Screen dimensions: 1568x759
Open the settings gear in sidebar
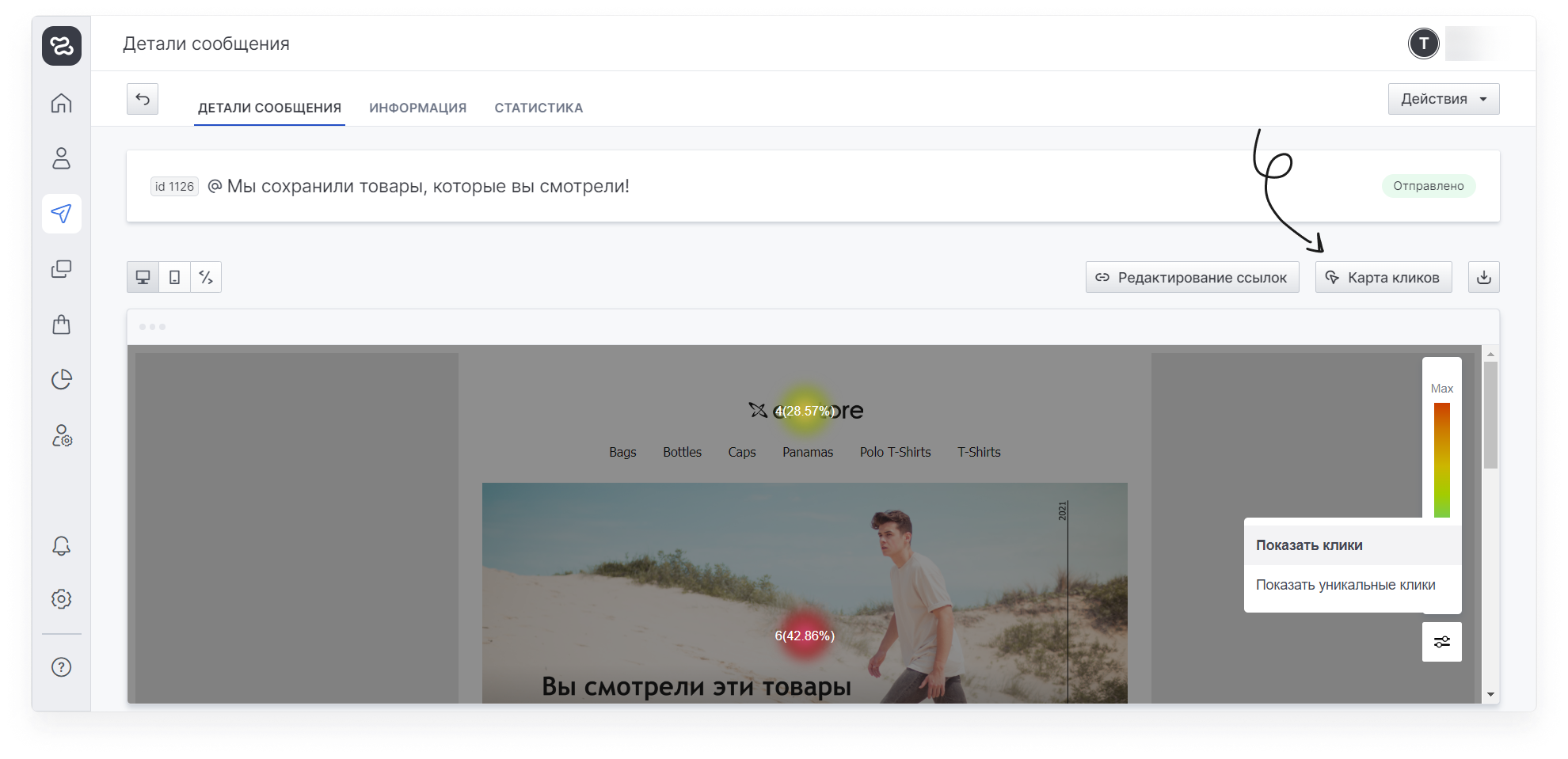62,599
